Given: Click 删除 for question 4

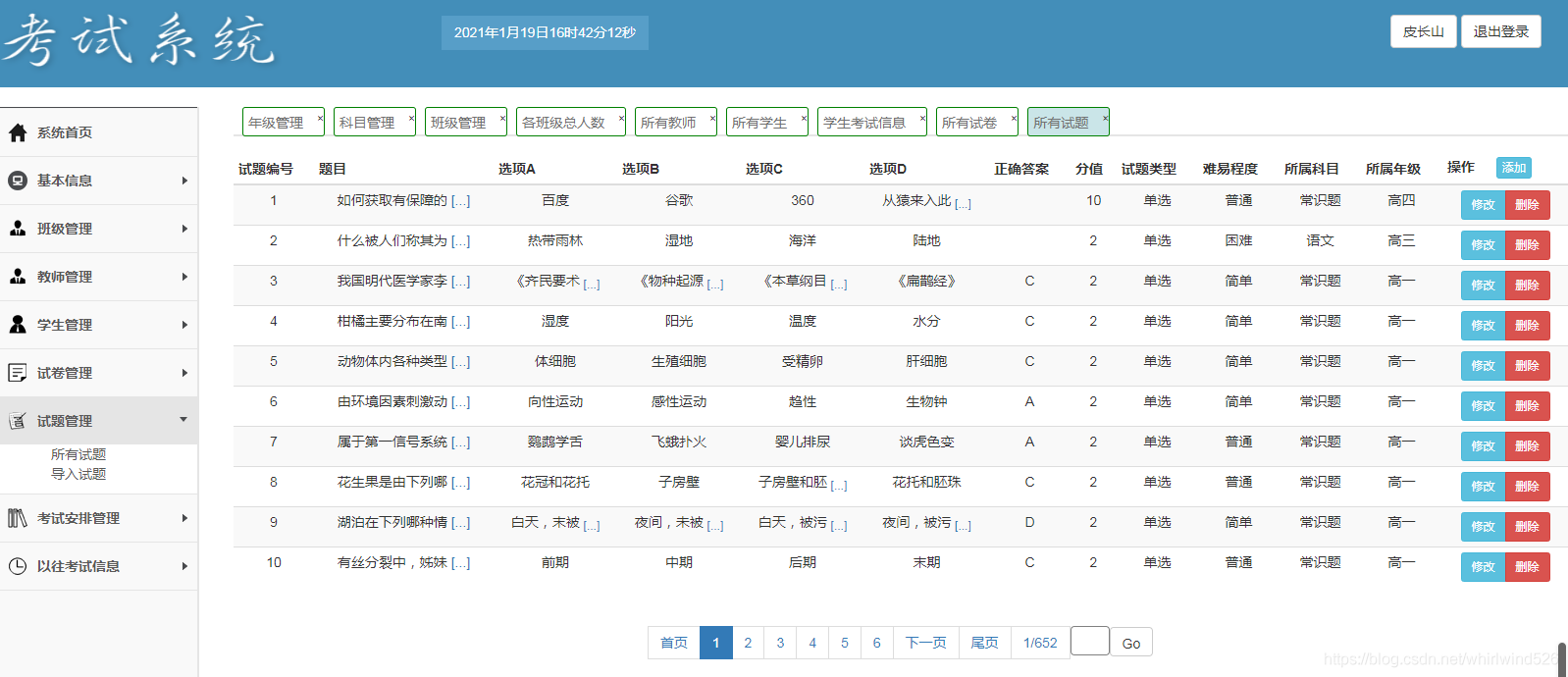Looking at the screenshot, I should tap(1528, 326).
